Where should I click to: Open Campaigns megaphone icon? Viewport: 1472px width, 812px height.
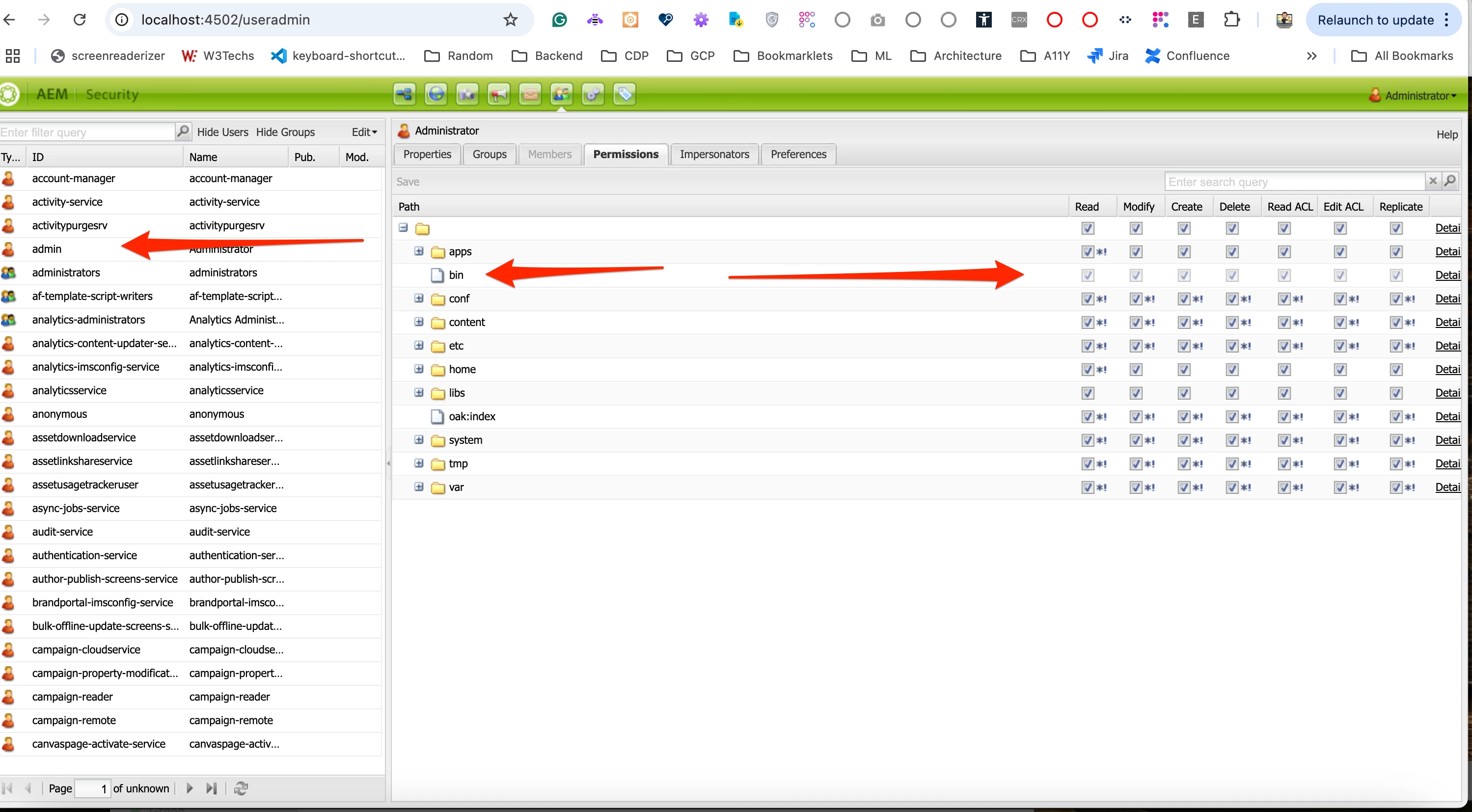(x=498, y=94)
